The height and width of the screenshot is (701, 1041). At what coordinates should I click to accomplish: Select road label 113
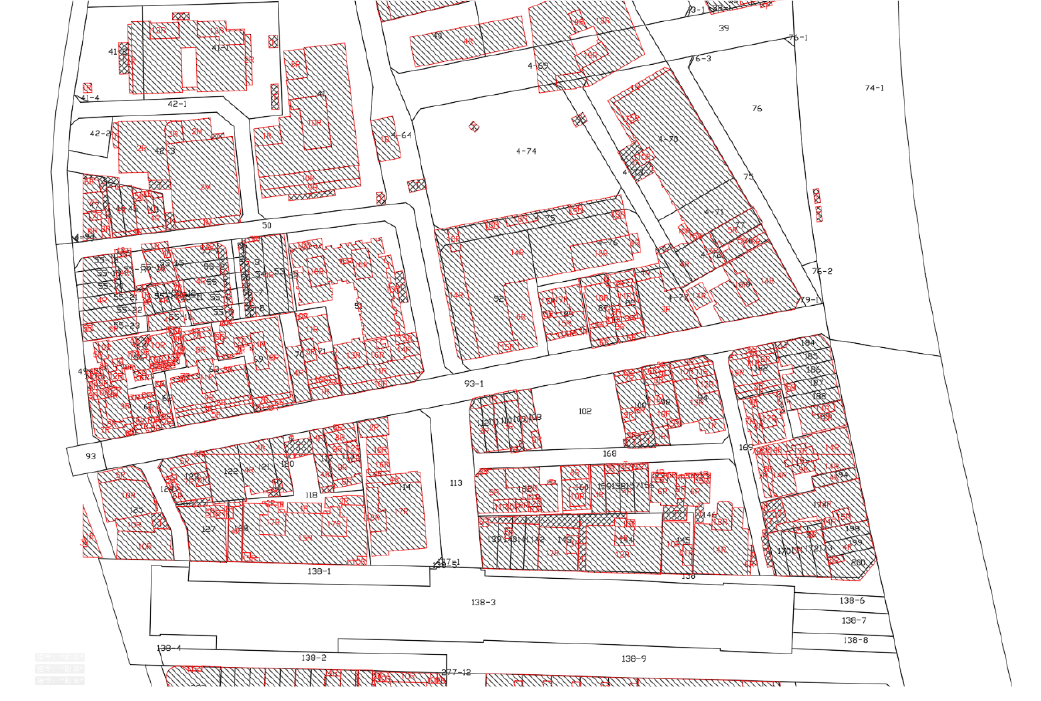point(455,483)
